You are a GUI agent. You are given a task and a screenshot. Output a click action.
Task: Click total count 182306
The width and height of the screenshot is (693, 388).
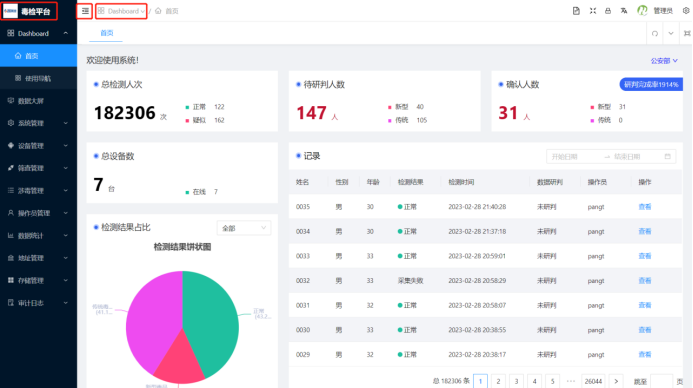tap(125, 113)
